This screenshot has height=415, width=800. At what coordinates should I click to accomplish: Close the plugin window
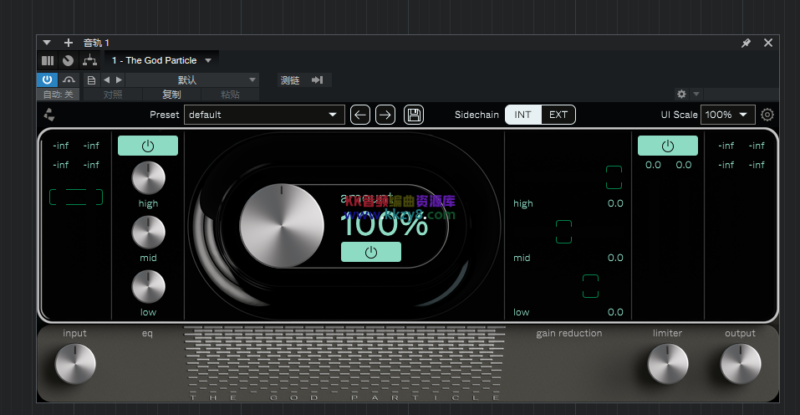click(x=768, y=43)
